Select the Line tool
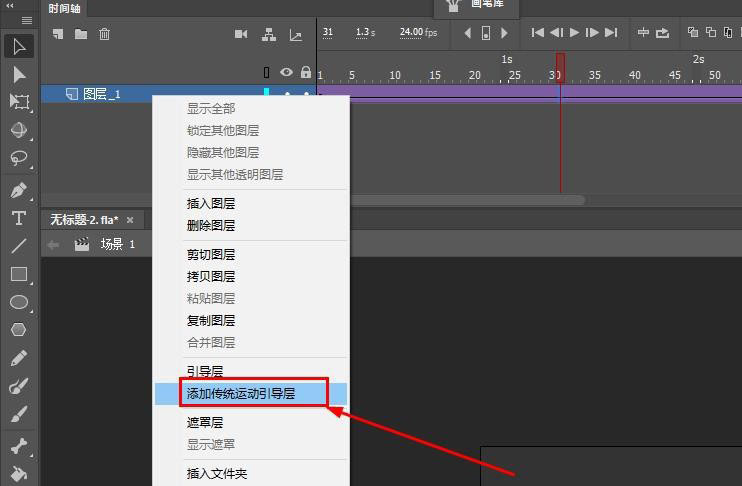Screen dimensions: 742x486 point(19,246)
